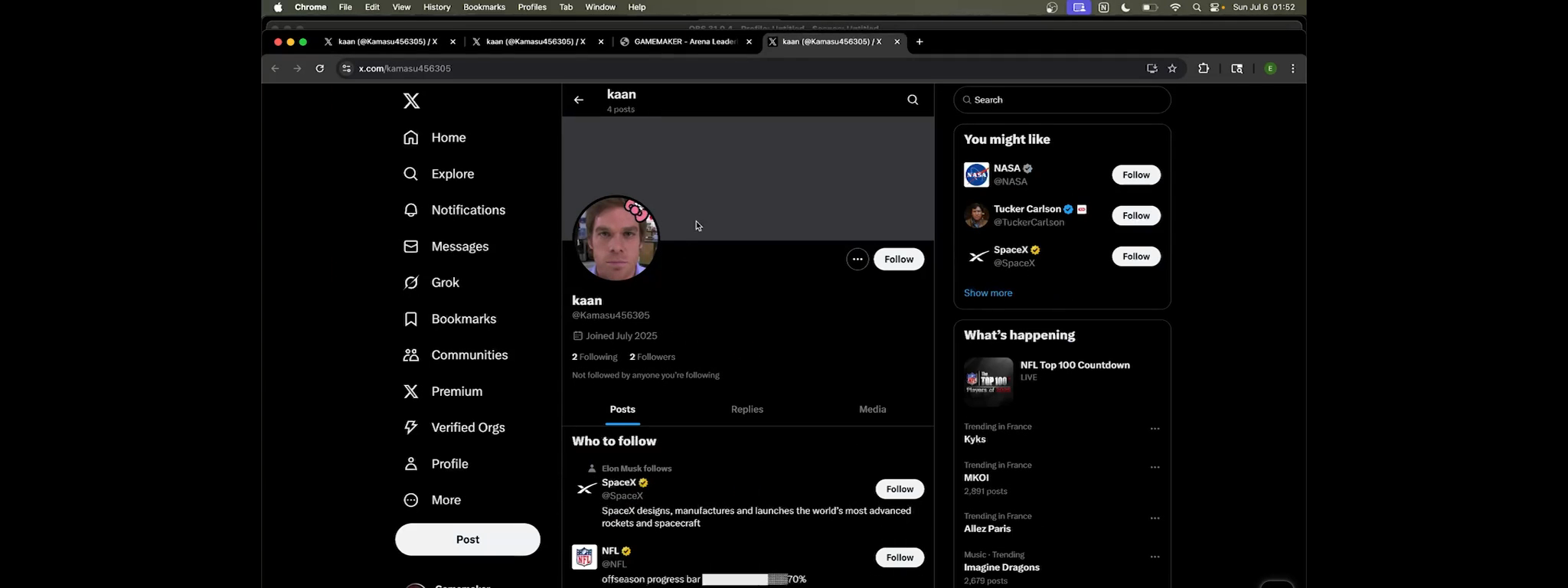Image resolution: width=1568 pixels, height=588 pixels.
Task: Follow SpaceX in the Who to follow list
Action: pos(900,489)
